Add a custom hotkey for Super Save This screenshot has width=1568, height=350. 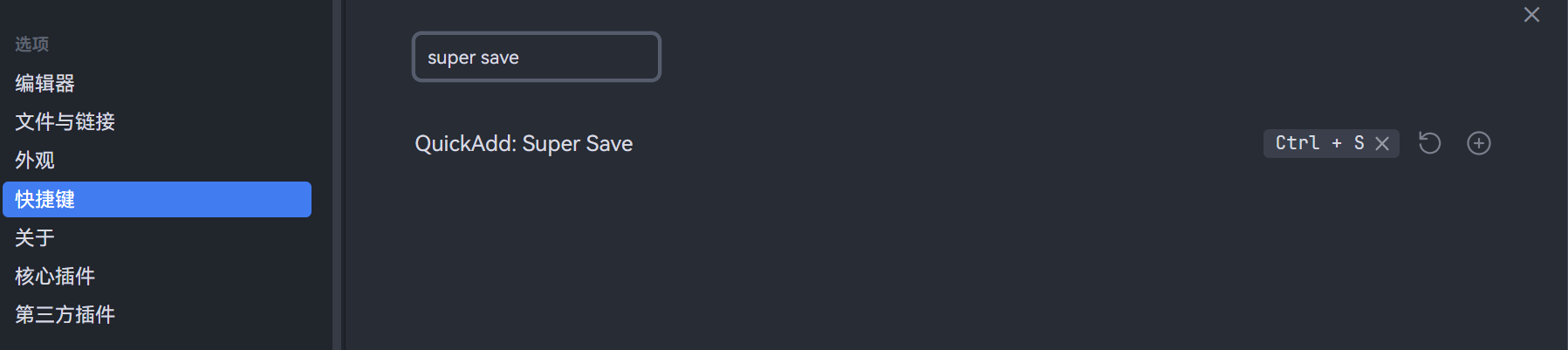[x=1479, y=143]
